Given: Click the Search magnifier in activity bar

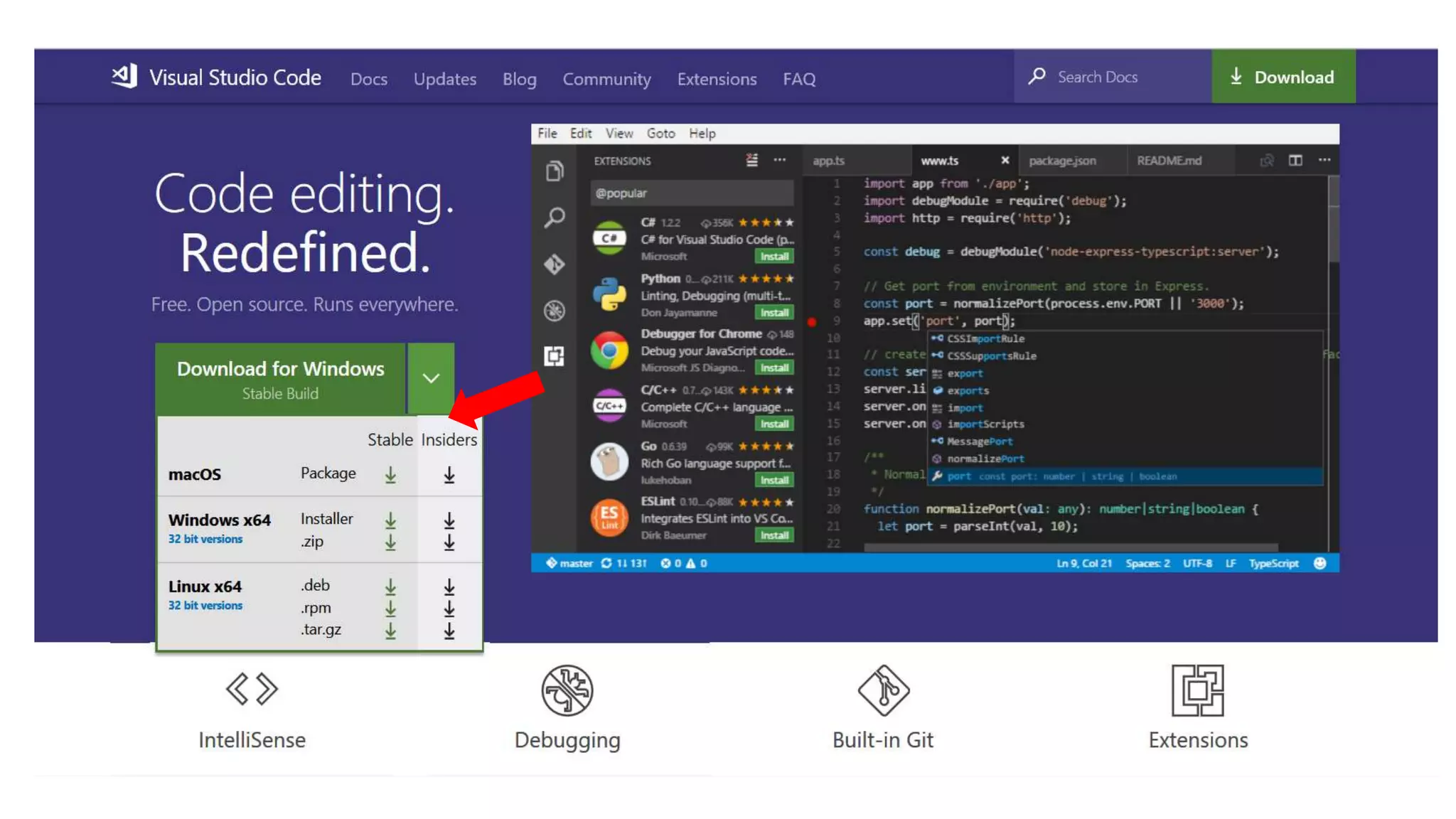Looking at the screenshot, I should click(x=555, y=218).
